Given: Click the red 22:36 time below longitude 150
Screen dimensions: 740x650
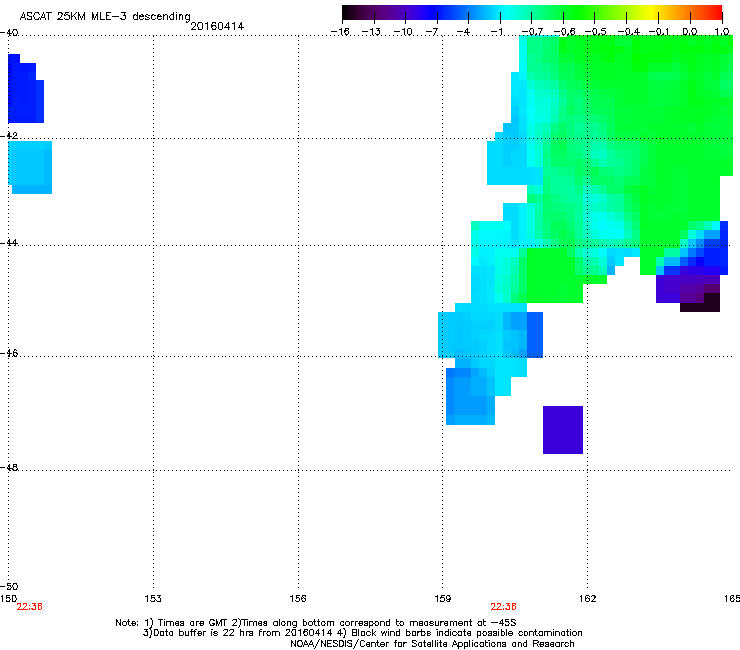Looking at the screenshot, I should click(29, 607).
